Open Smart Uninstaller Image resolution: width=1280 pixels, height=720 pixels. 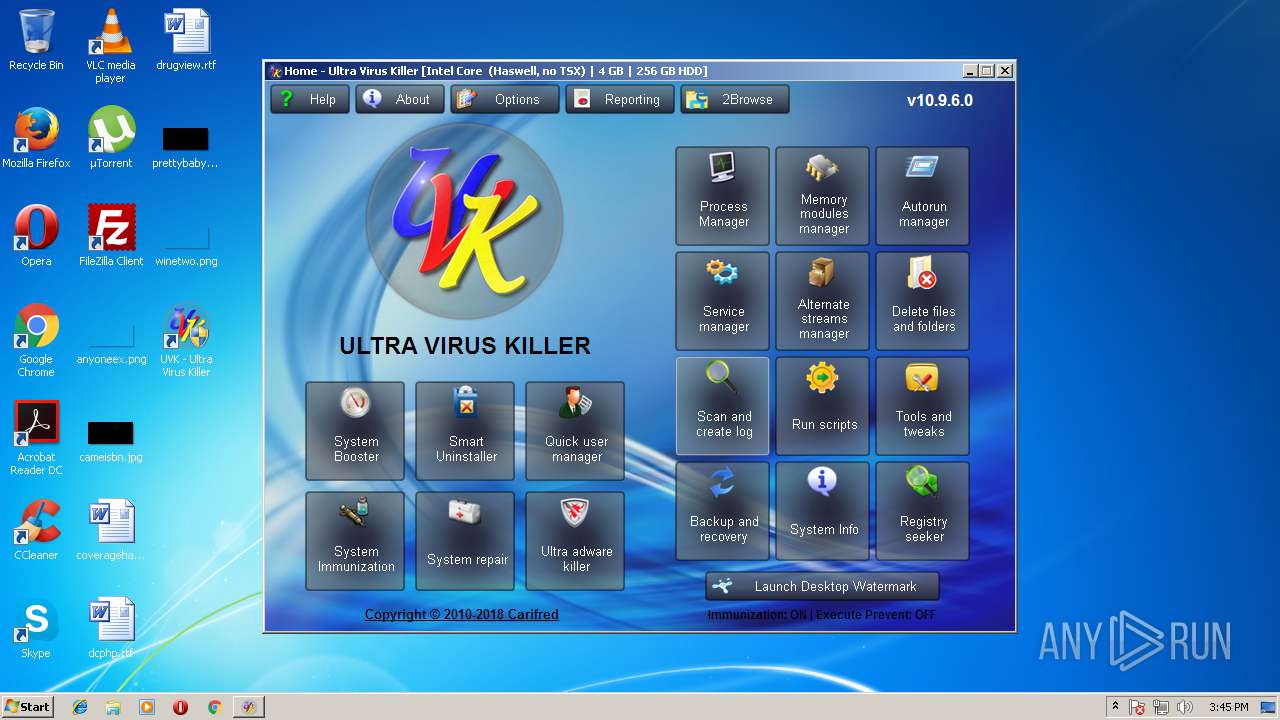(465, 431)
